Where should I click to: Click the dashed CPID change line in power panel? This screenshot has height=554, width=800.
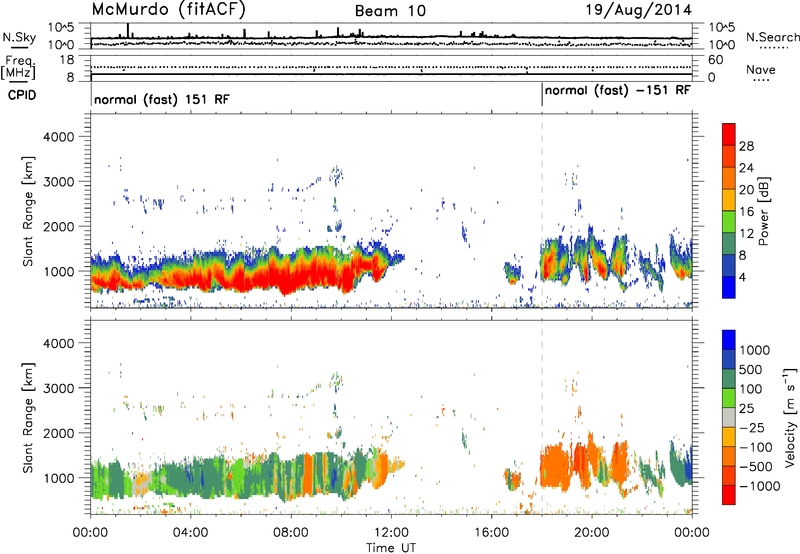click(542, 211)
